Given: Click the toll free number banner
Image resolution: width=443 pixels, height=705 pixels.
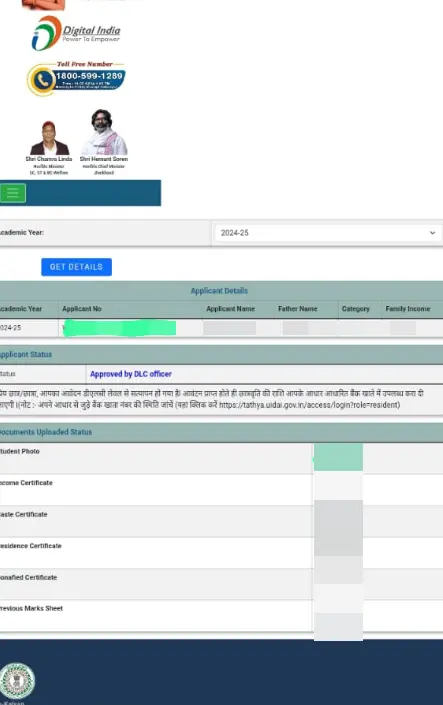Looking at the screenshot, I should [76, 79].
